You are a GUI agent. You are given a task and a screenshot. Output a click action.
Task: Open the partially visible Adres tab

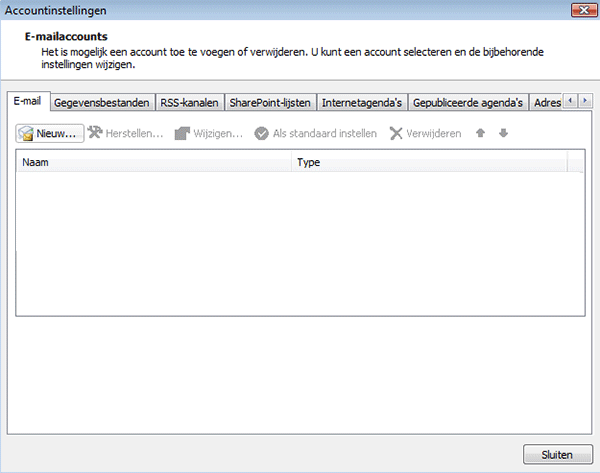click(x=546, y=102)
